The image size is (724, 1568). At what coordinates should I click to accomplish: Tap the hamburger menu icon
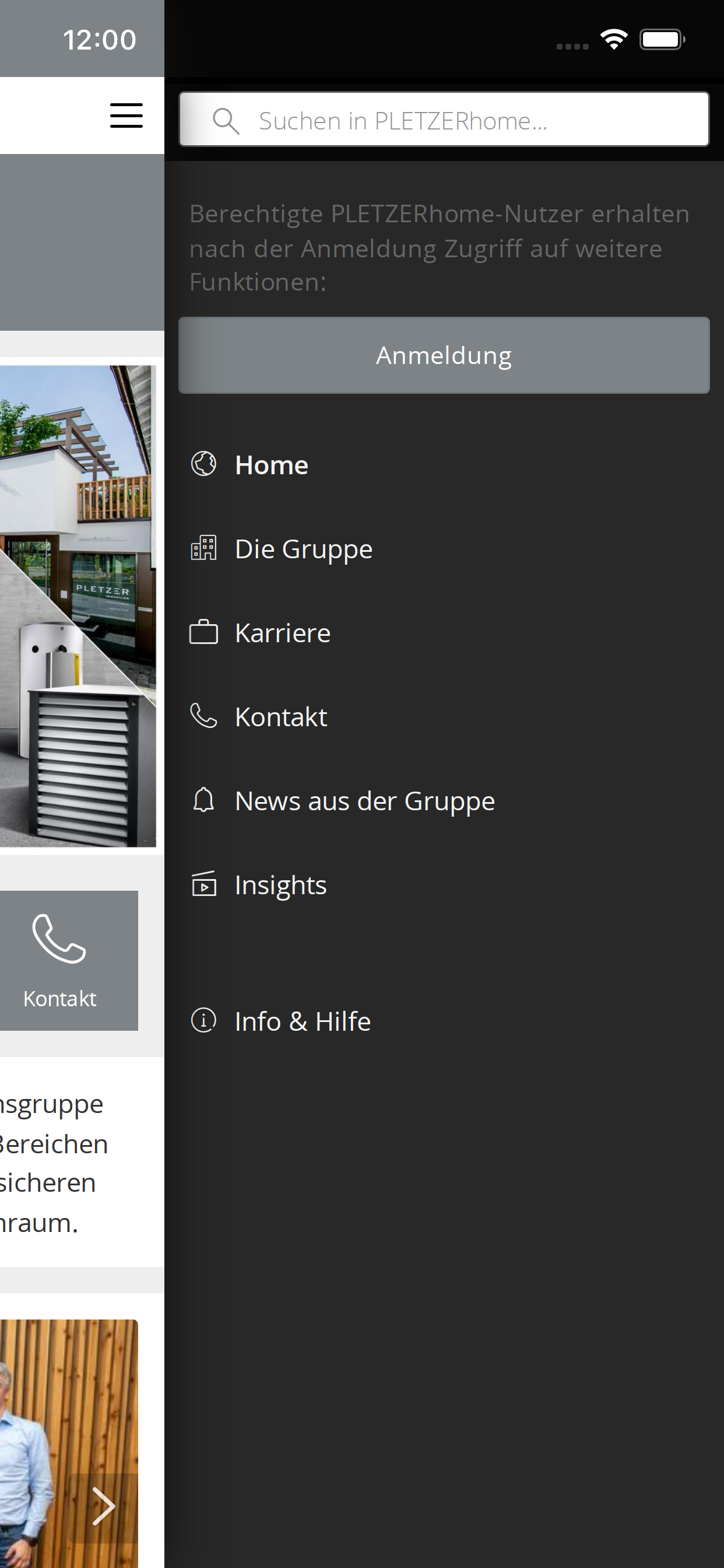pyautogui.click(x=126, y=116)
